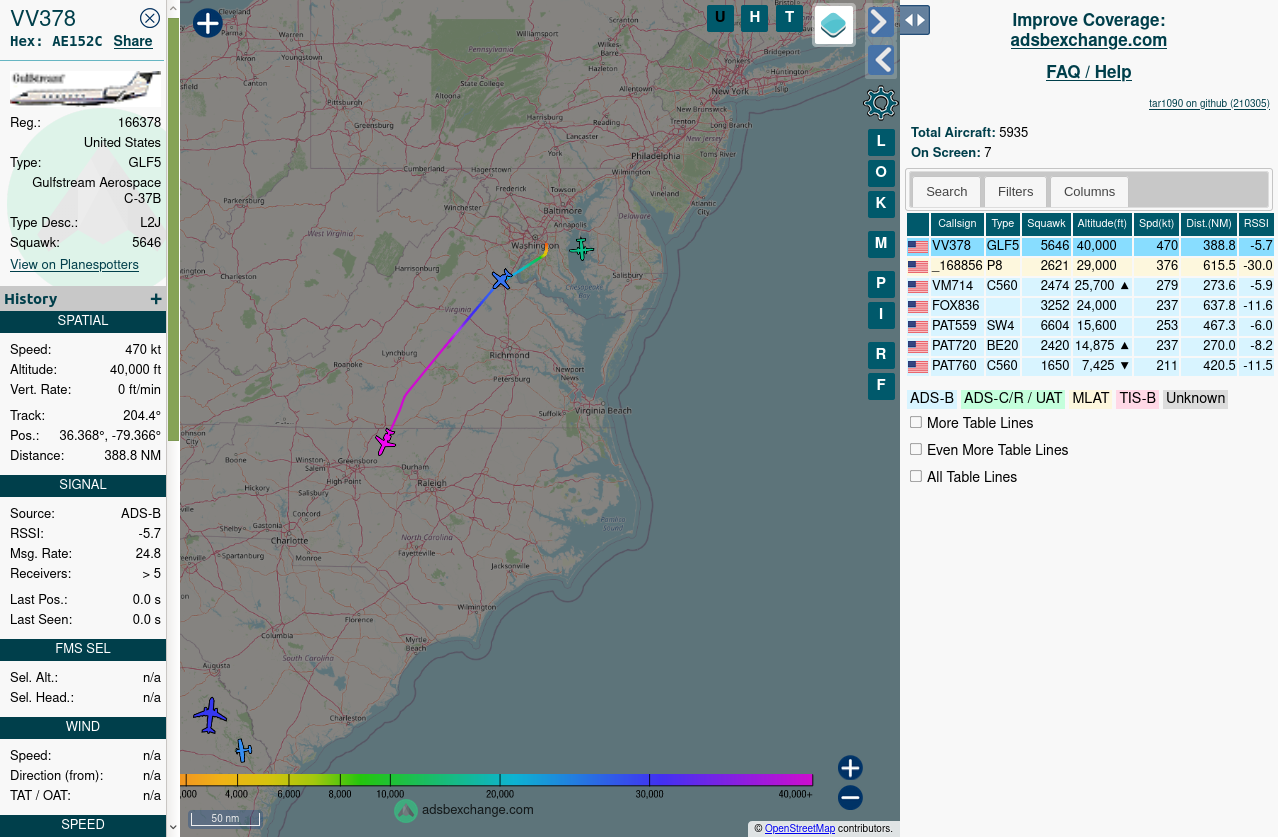This screenshot has height=837, width=1278.
Task: Click the ADS-B legend swatch
Action: pos(932,398)
